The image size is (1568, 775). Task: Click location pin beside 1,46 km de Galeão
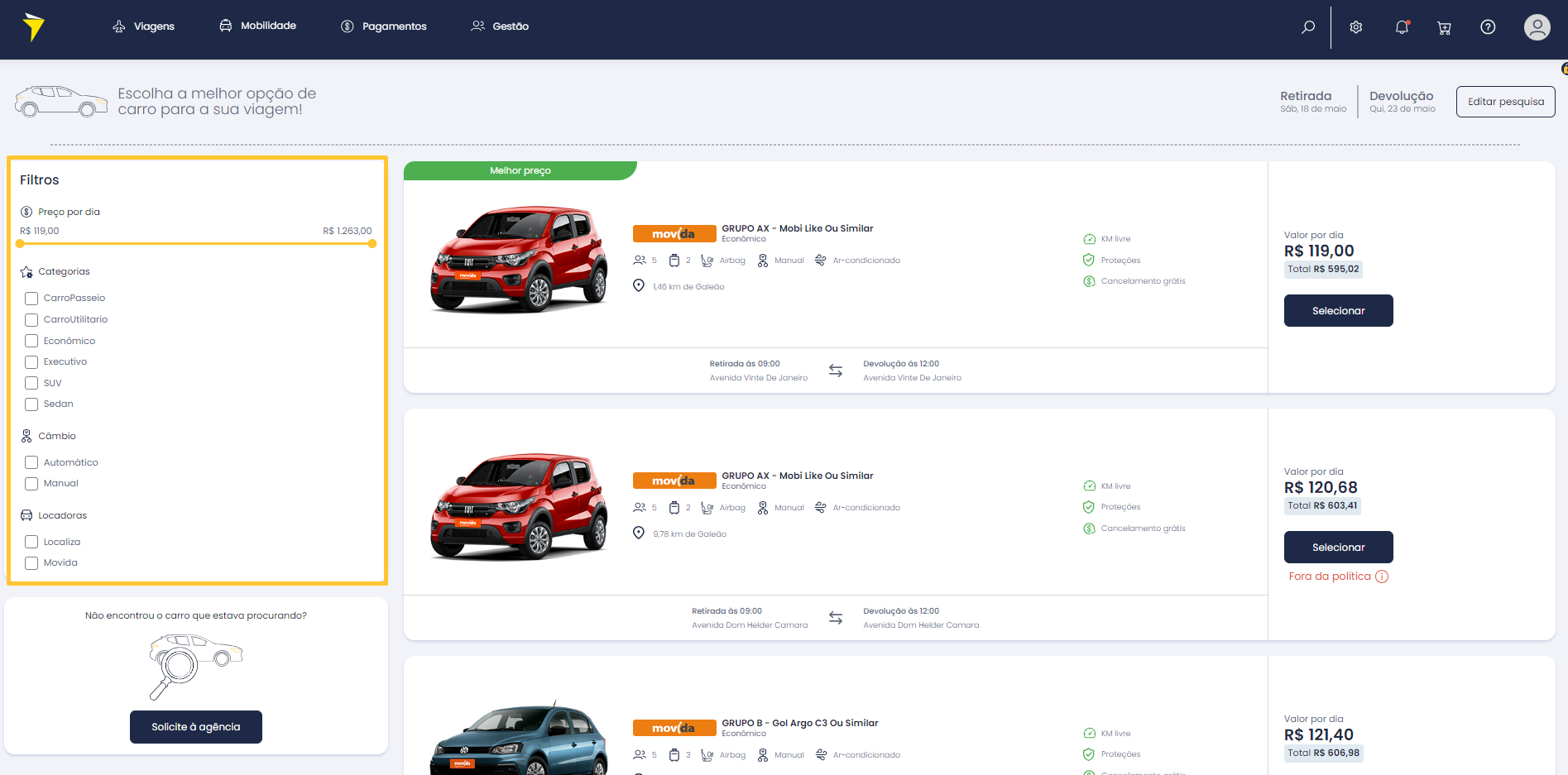coord(639,285)
